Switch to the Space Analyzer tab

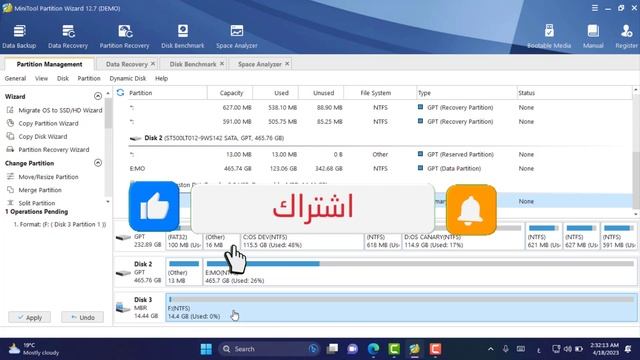pos(260,64)
